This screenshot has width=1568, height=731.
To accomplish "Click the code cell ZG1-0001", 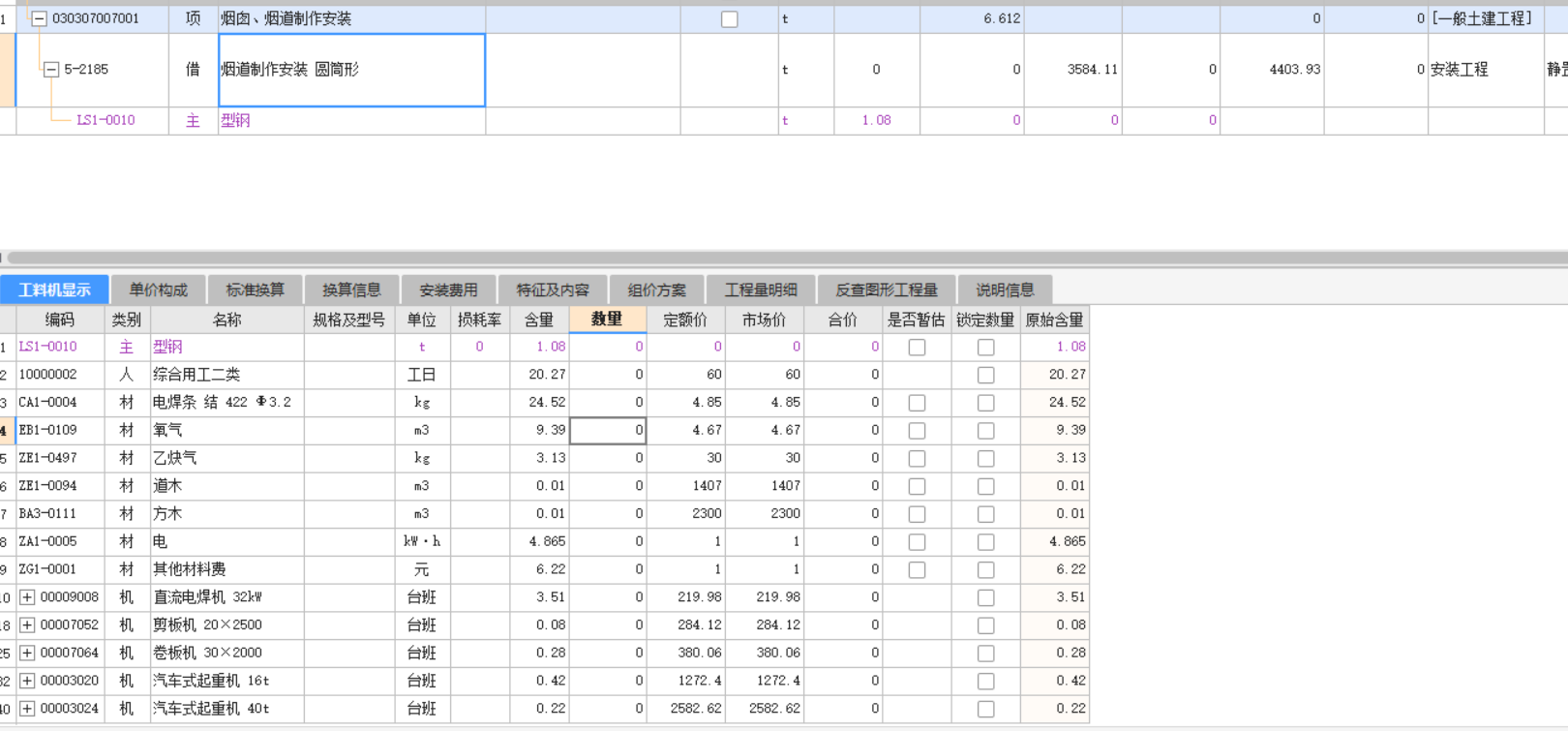I will coord(59,569).
